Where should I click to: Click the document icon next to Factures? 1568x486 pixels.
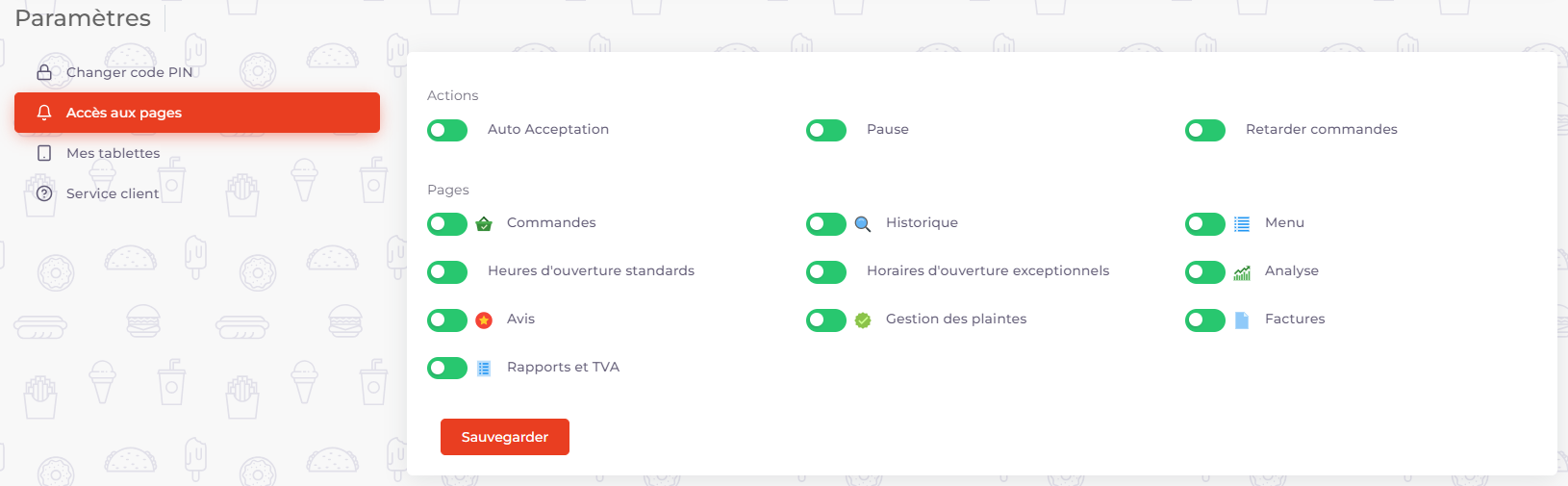click(1242, 320)
